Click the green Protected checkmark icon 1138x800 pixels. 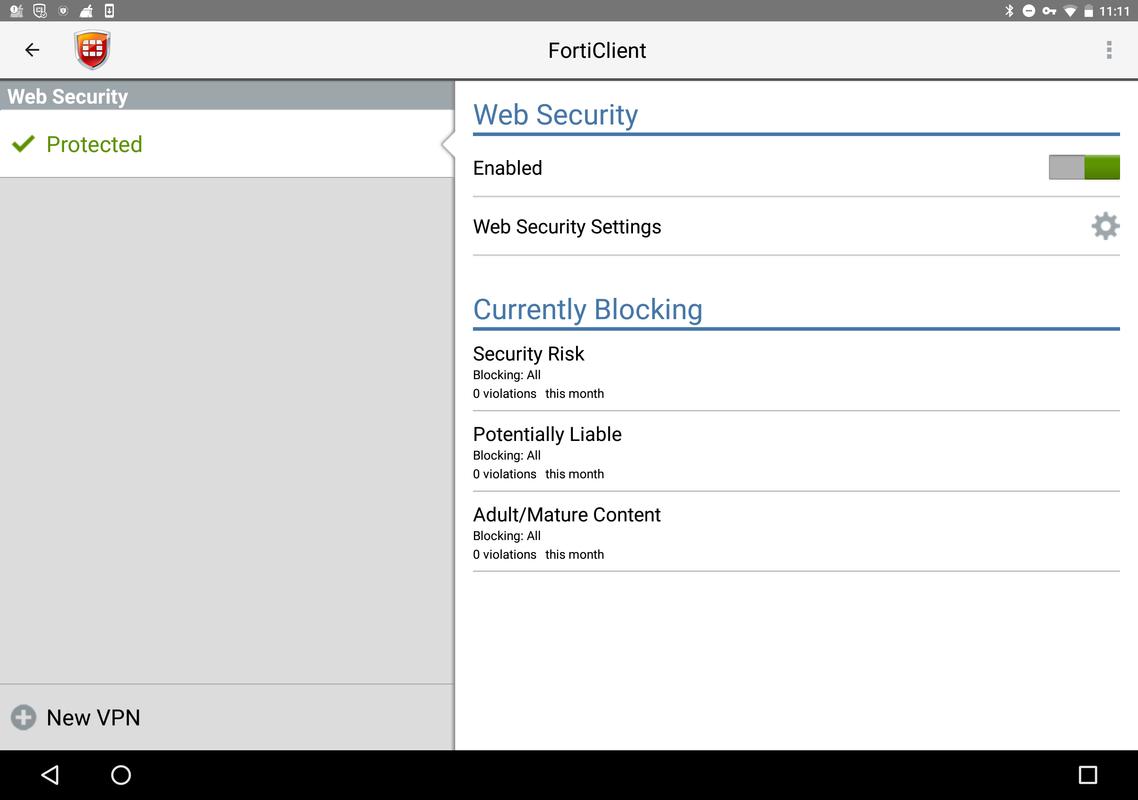[23, 144]
